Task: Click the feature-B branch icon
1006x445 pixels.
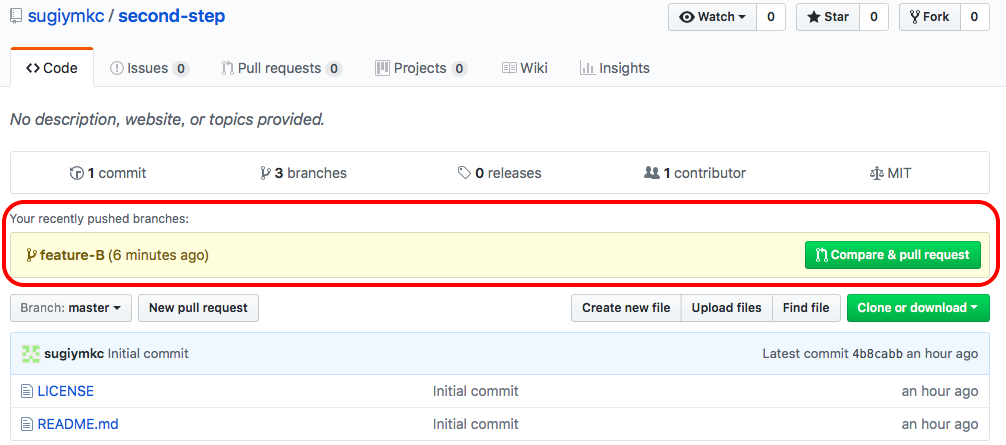Action: [x=31, y=255]
